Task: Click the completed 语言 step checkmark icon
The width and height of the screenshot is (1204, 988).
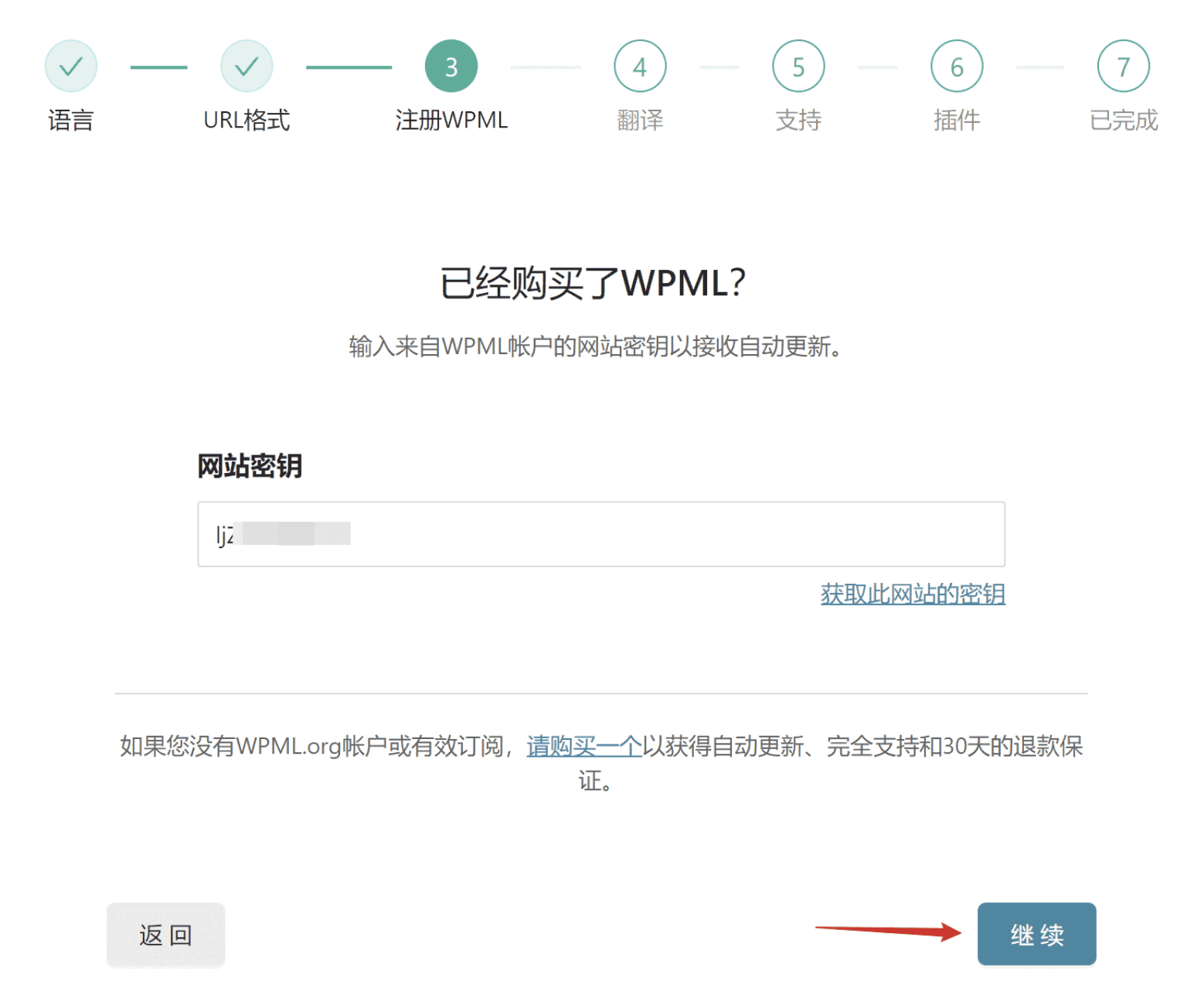Action: pos(70,65)
